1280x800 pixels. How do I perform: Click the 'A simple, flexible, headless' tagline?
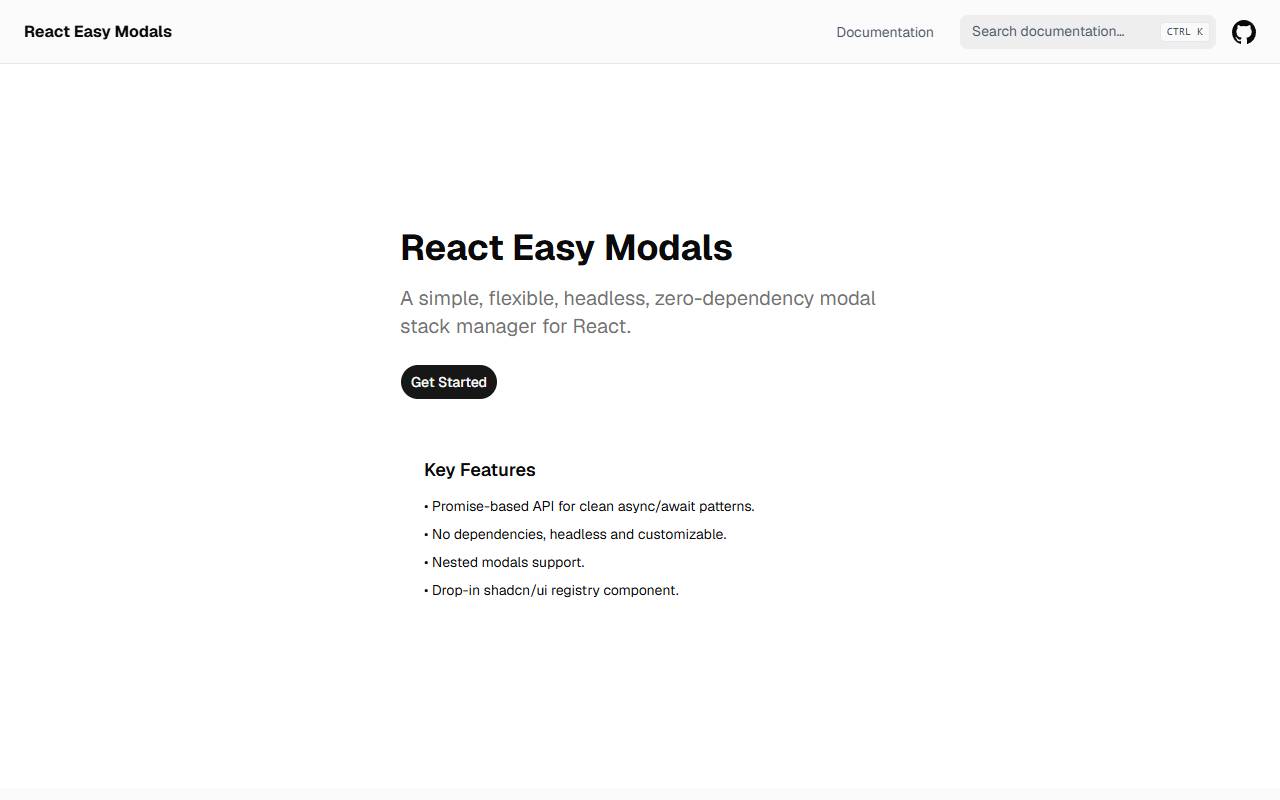(x=638, y=312)
